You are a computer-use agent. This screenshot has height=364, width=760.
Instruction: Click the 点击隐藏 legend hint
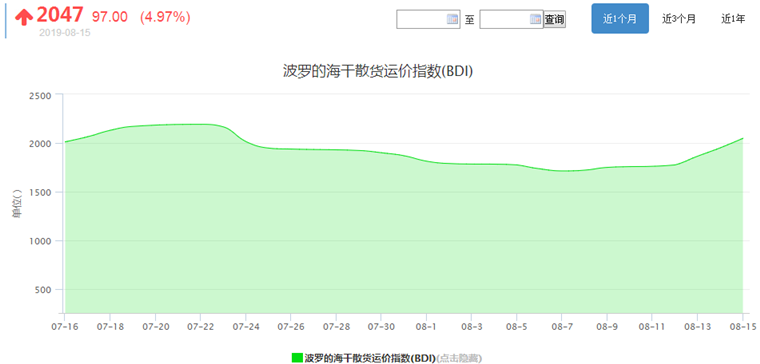459,358
